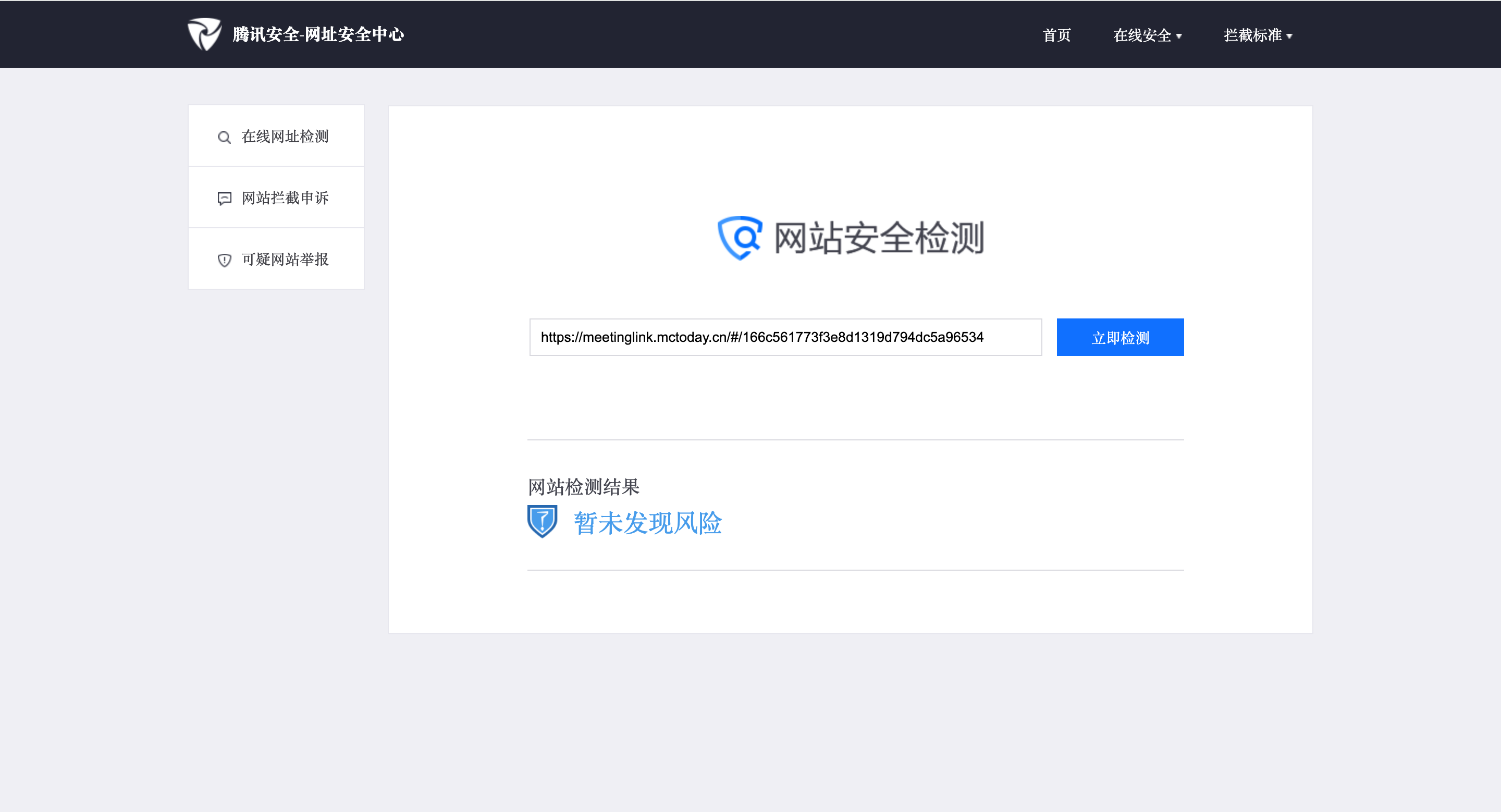The height and width of the screenshot is (812, 1501).
Task: Click the 腾讯安全-网址安全中心 title text
Action: point(318,34)
